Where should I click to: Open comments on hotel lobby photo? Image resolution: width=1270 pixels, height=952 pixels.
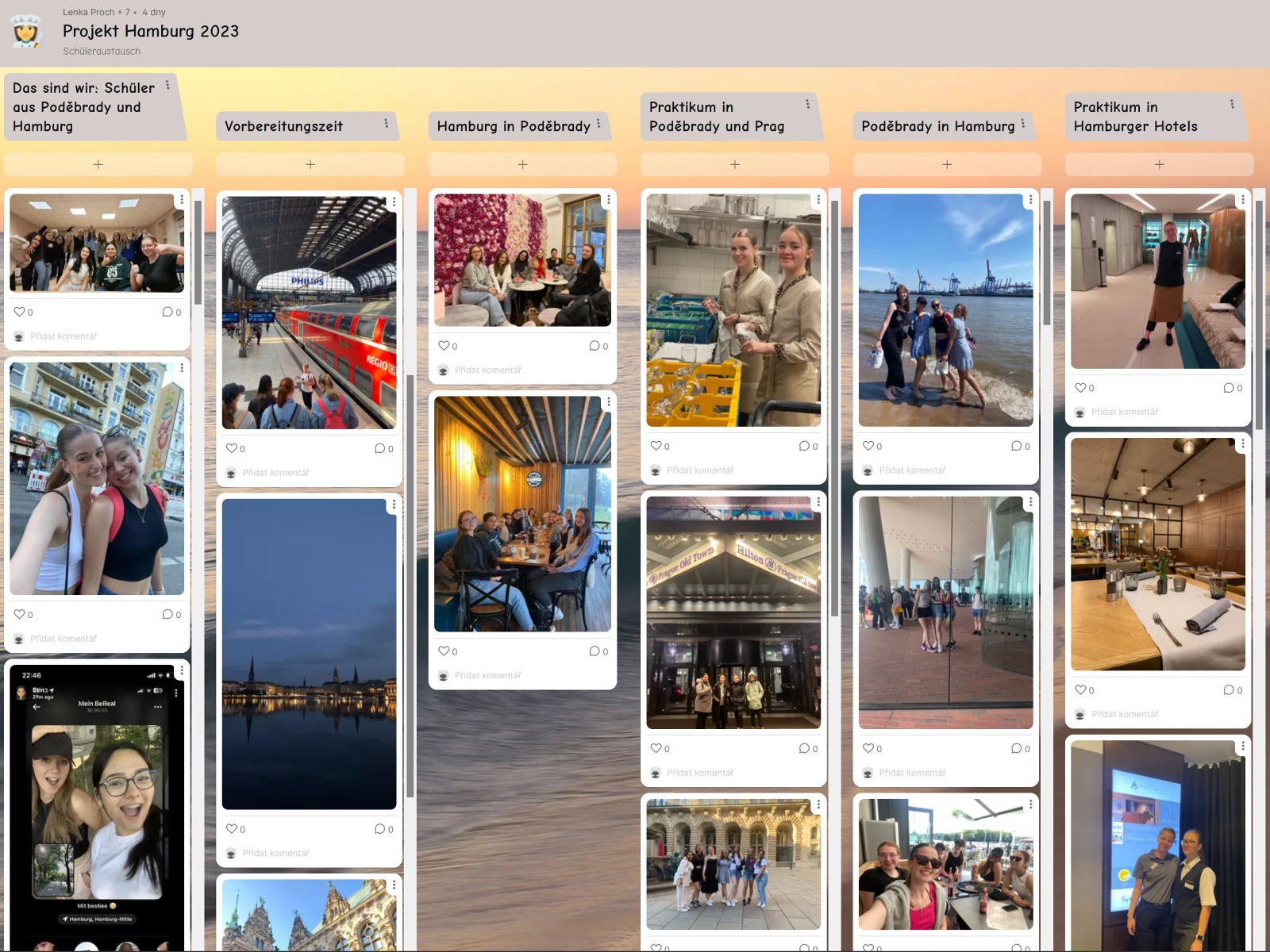point(1229,388)
